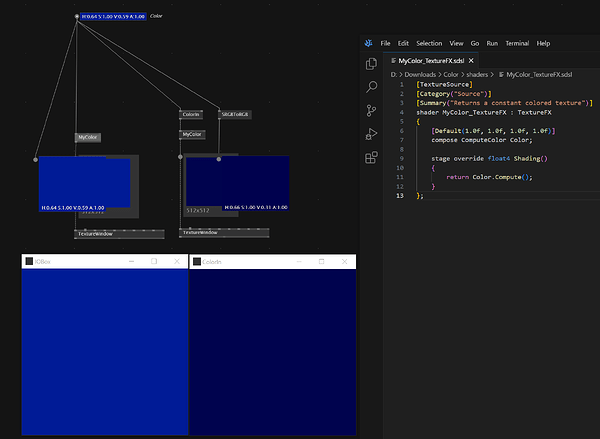Open the Selection menu

point(429,43)
